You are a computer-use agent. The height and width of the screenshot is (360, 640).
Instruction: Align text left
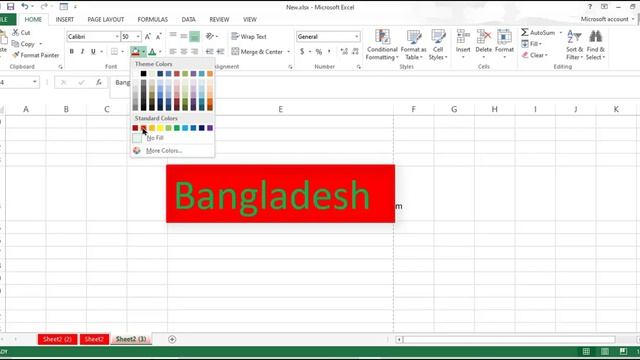(x=173, y=51)
